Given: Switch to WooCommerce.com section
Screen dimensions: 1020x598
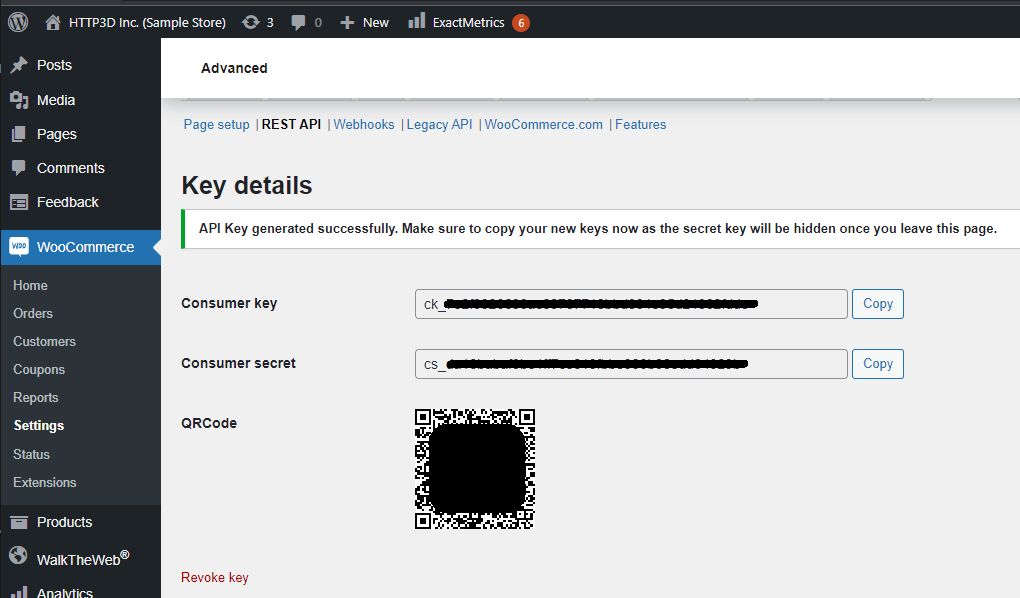Looking at the screenshot, I should coord(544,124).
